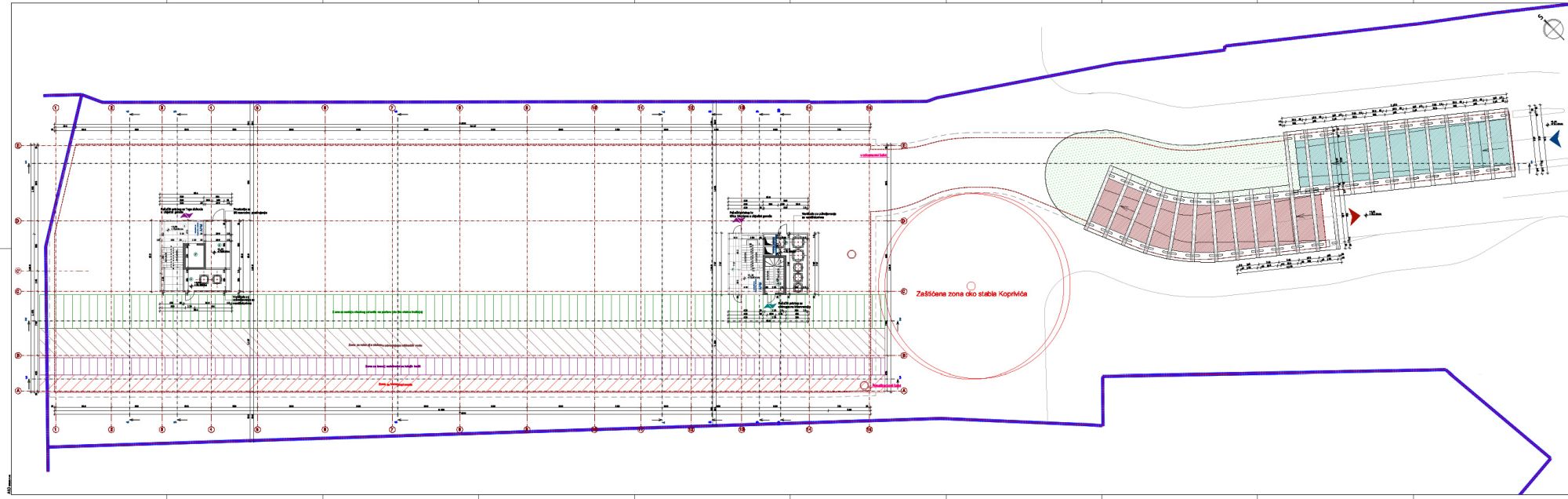Select top-left column grid bubble 1
This screenshot has height=499, width=1568.
56,107
